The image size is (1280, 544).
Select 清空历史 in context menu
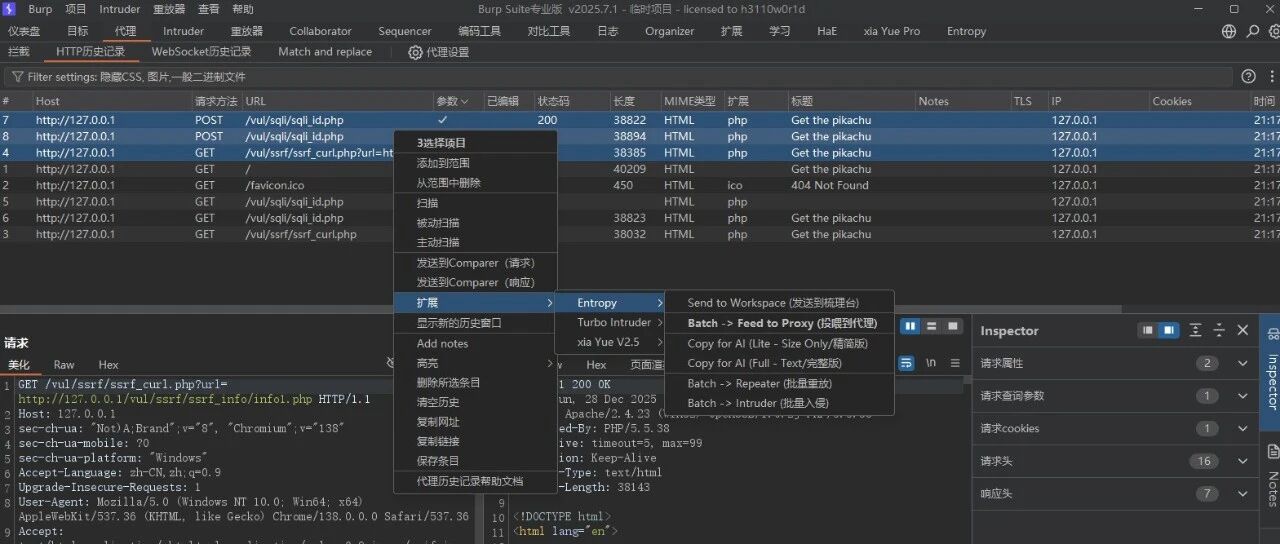point(475,402)
